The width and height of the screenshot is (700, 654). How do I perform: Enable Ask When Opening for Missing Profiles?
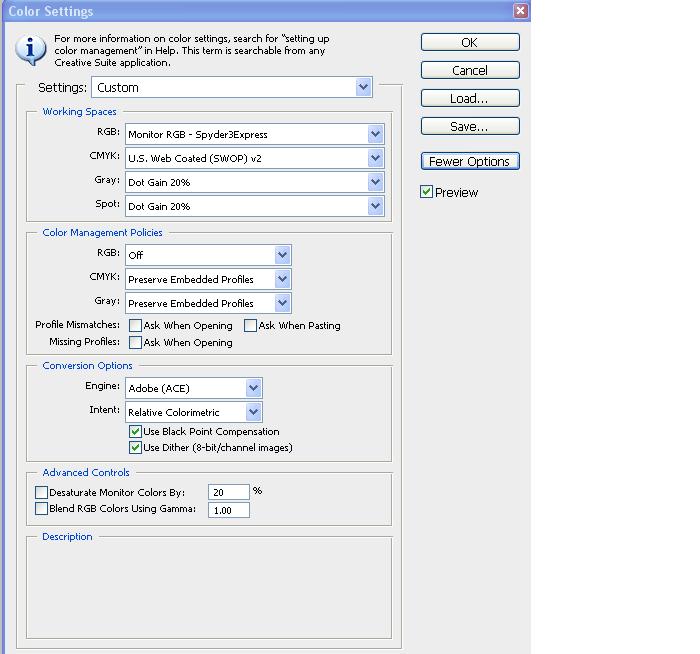point(135,343)
